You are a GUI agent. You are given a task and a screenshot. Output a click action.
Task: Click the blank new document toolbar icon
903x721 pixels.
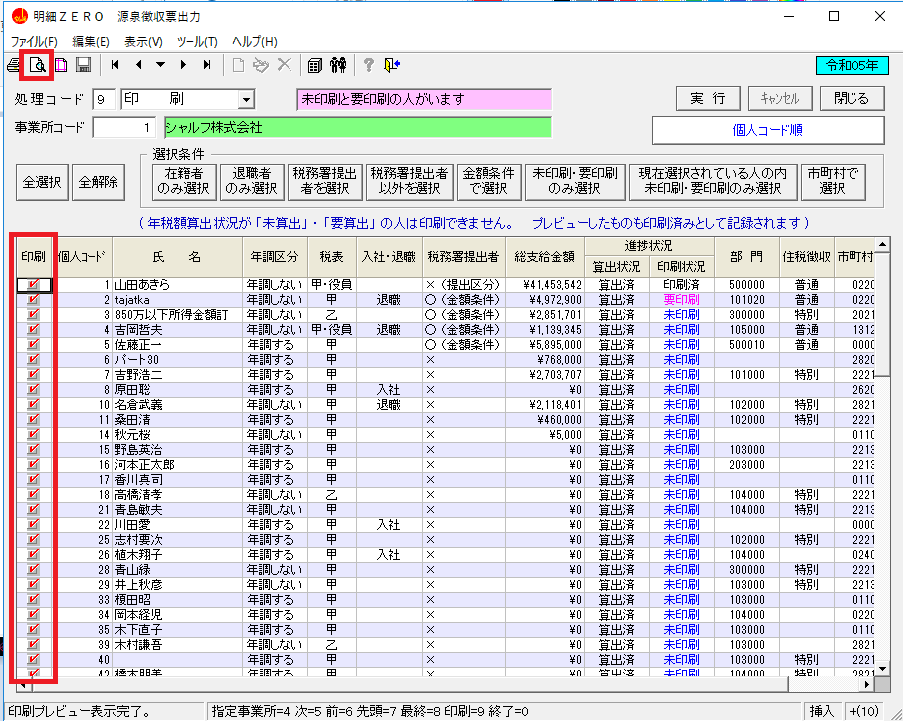238,65
